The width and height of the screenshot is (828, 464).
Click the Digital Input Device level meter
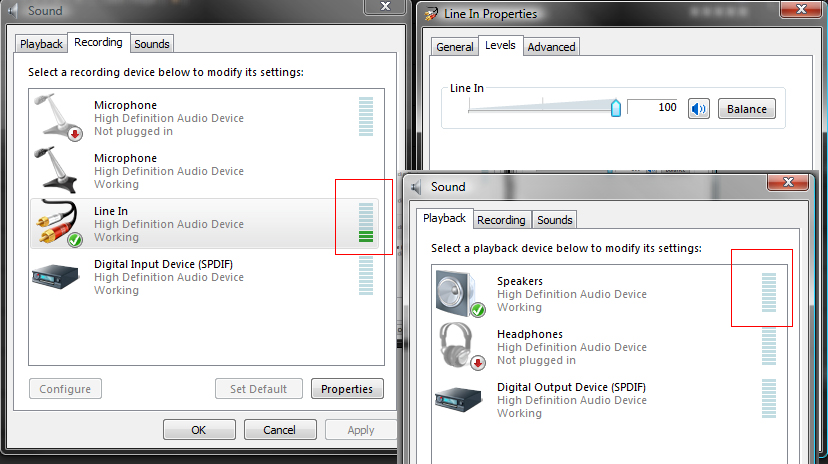coord(366,276)
